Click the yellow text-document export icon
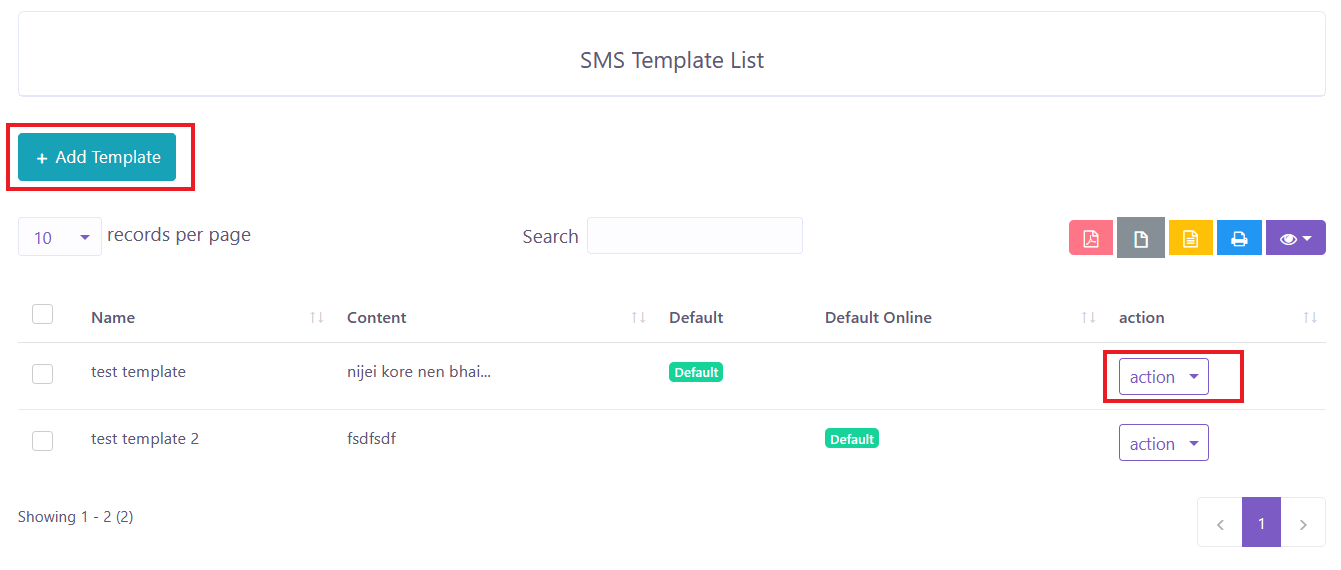Viewport: 1341px width, 570px height. coord(1190,238)
